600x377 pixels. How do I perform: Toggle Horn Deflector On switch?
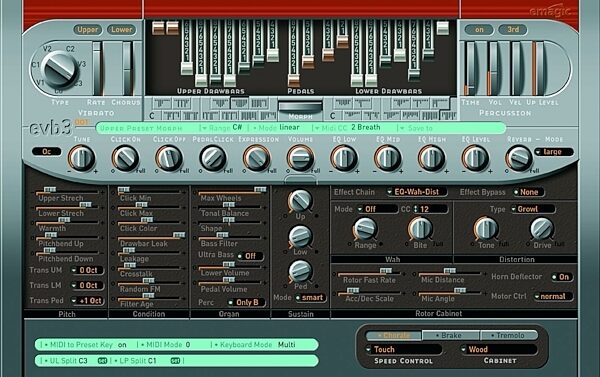[x=562, y=277]
